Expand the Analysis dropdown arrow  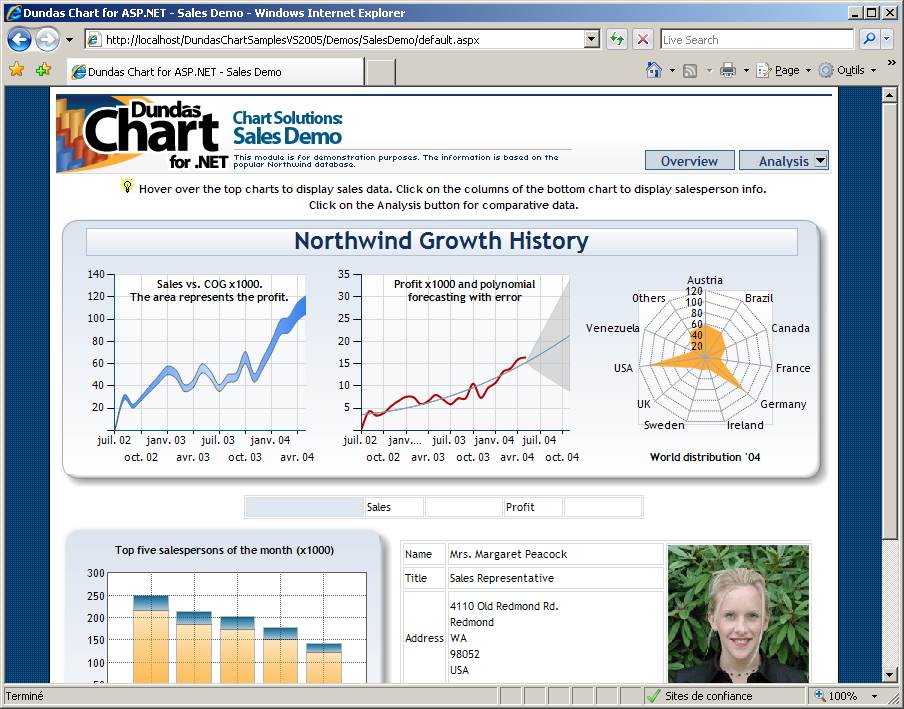click(821, 160)
